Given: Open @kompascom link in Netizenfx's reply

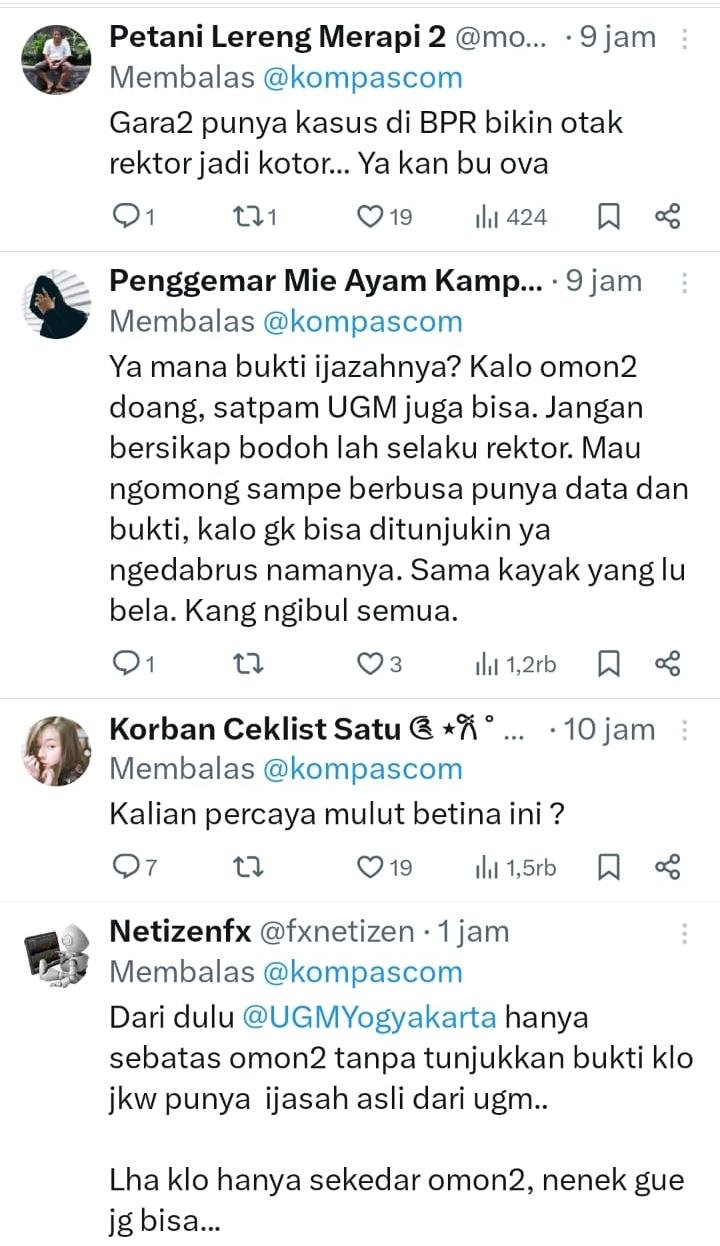Looking at the screenshot, I should (x=362, y=971).
